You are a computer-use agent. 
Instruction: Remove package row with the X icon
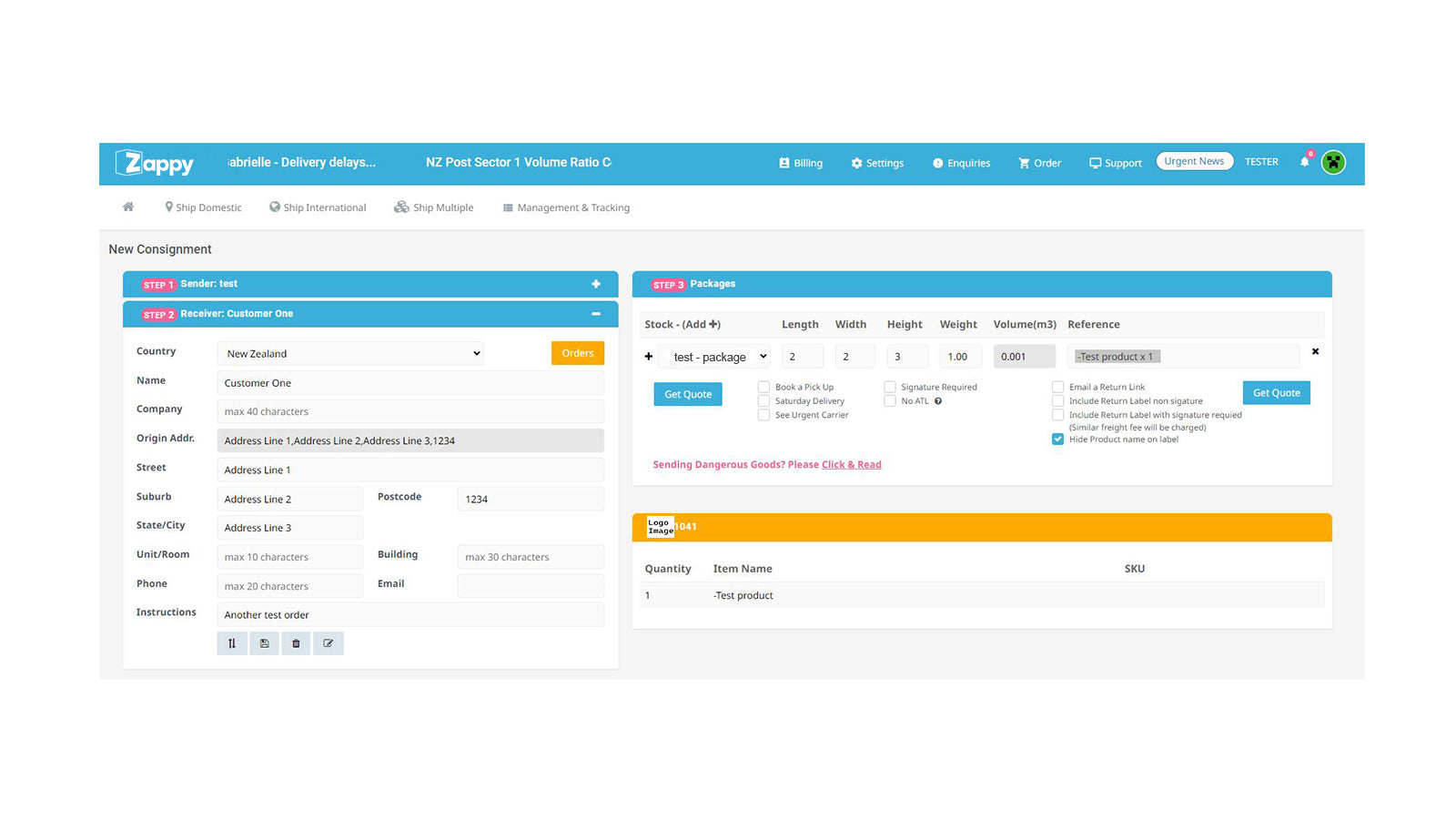coord(1315,351)
